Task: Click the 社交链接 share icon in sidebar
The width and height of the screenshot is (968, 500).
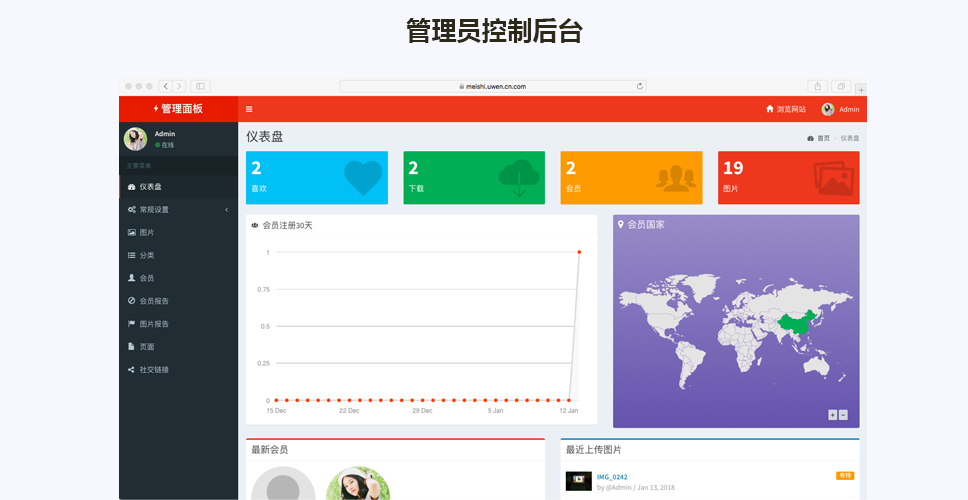Action: pyautogui.click(x=132, y=370)
